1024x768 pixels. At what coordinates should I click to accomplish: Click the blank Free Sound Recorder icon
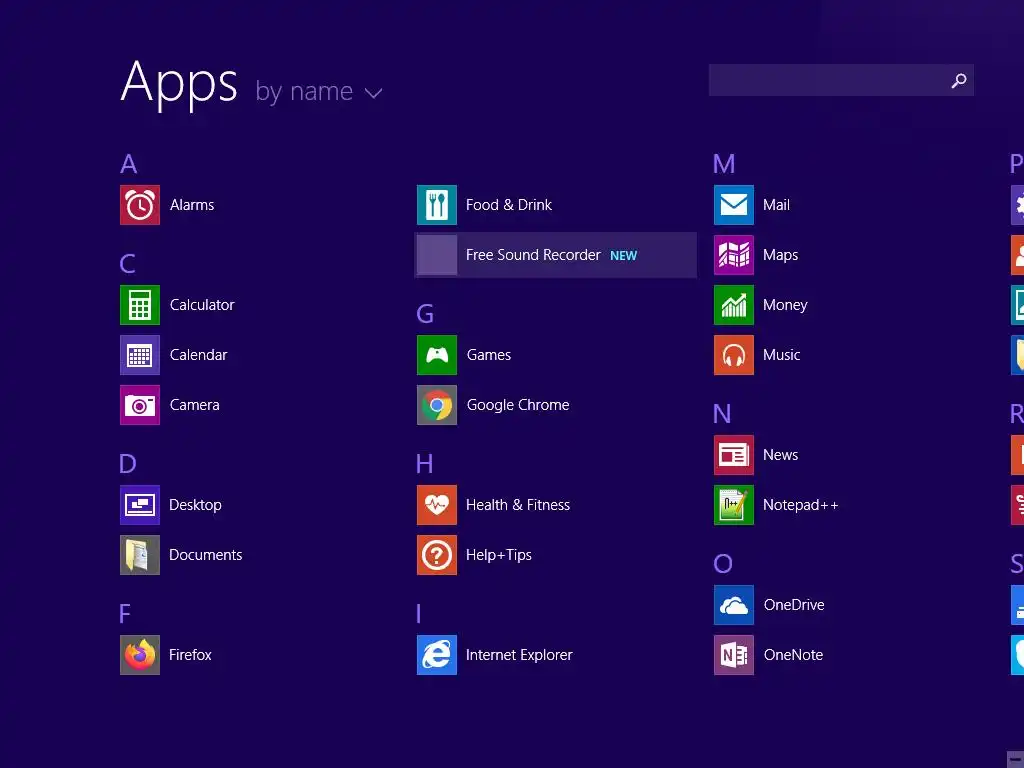click(x=437, y=255)
